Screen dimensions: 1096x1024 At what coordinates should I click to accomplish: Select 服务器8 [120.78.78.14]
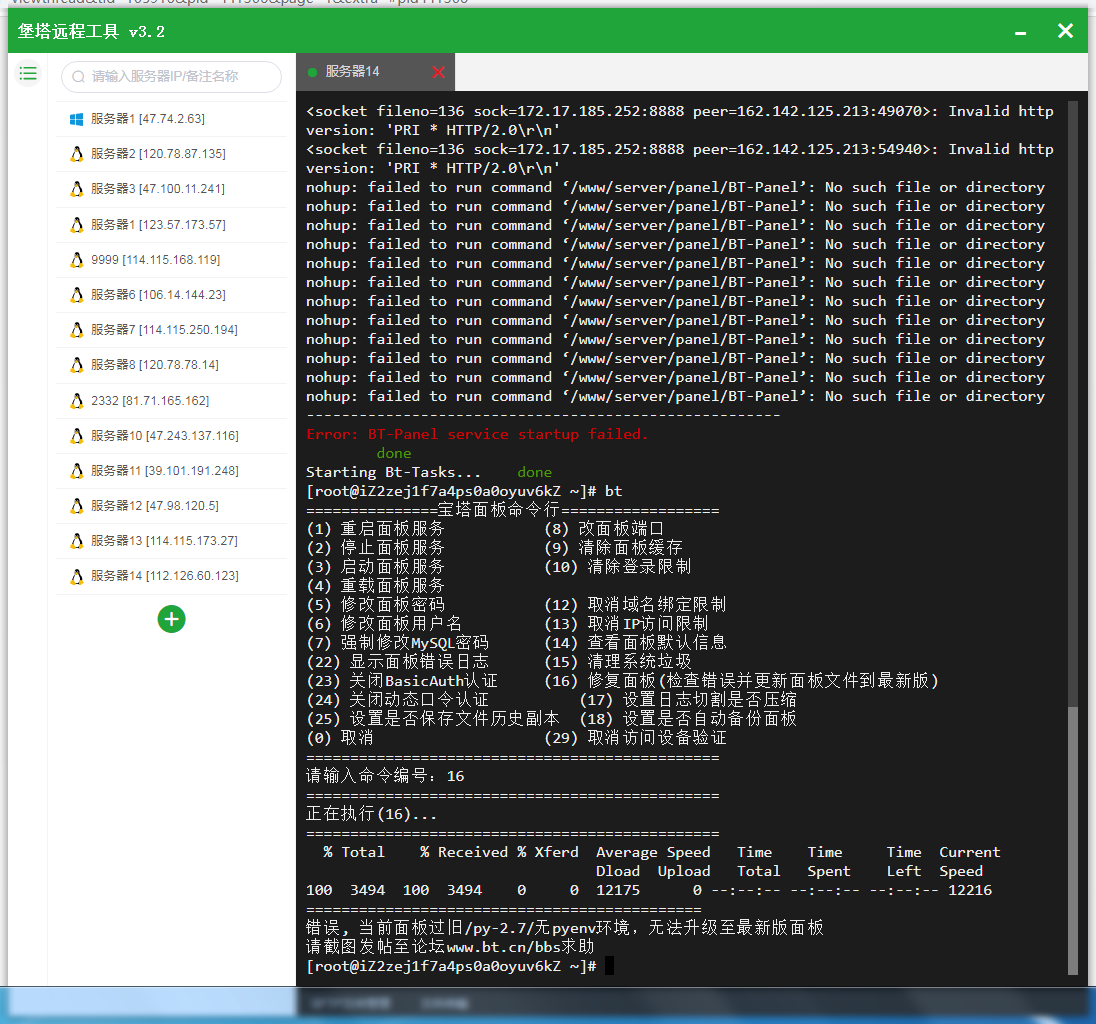click(x=171, y=365)
